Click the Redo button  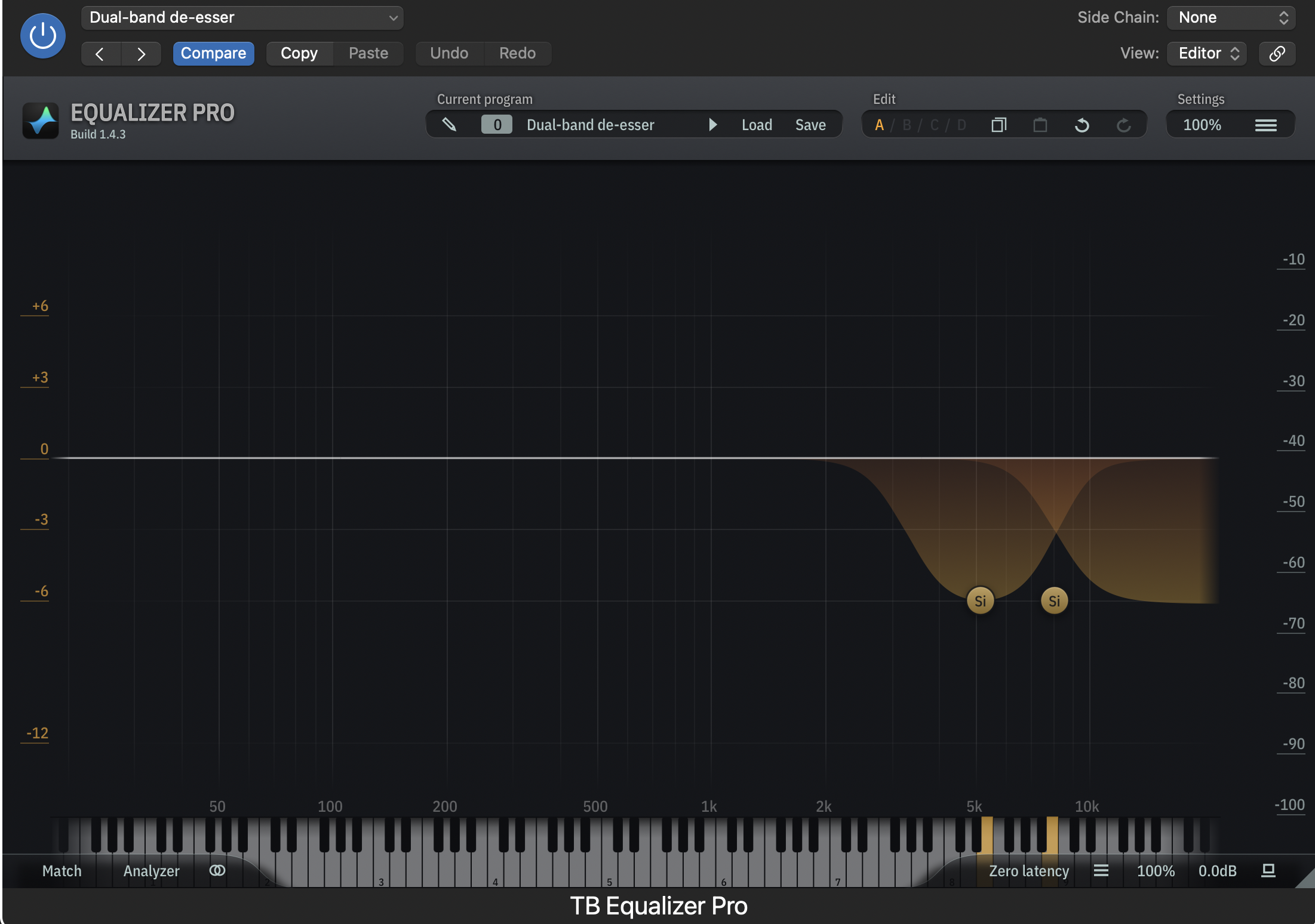(517, 53)
